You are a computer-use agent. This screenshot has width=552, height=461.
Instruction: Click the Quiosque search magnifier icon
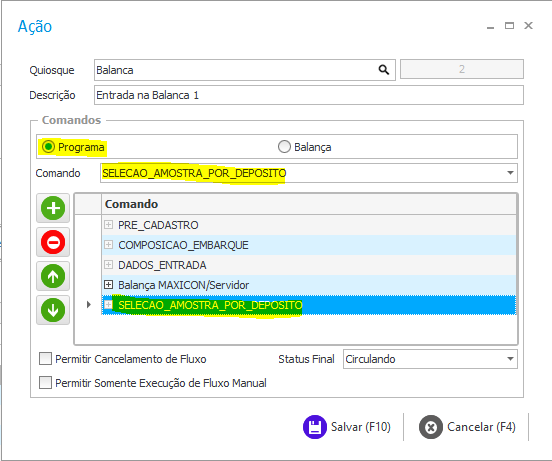coord(384,70)
